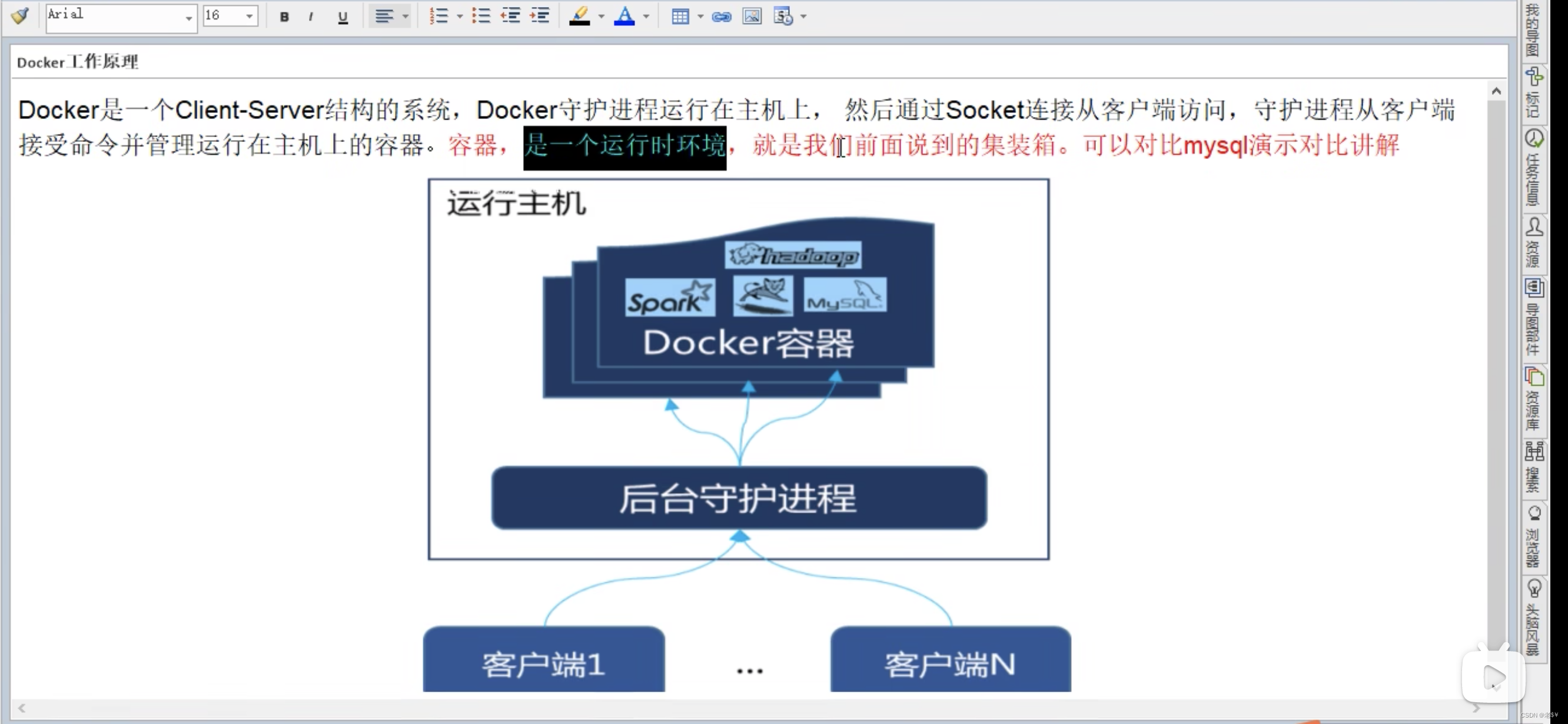Click the format painter brush icon
This screenshot has height=724, width=1568.
pos(20,16)
